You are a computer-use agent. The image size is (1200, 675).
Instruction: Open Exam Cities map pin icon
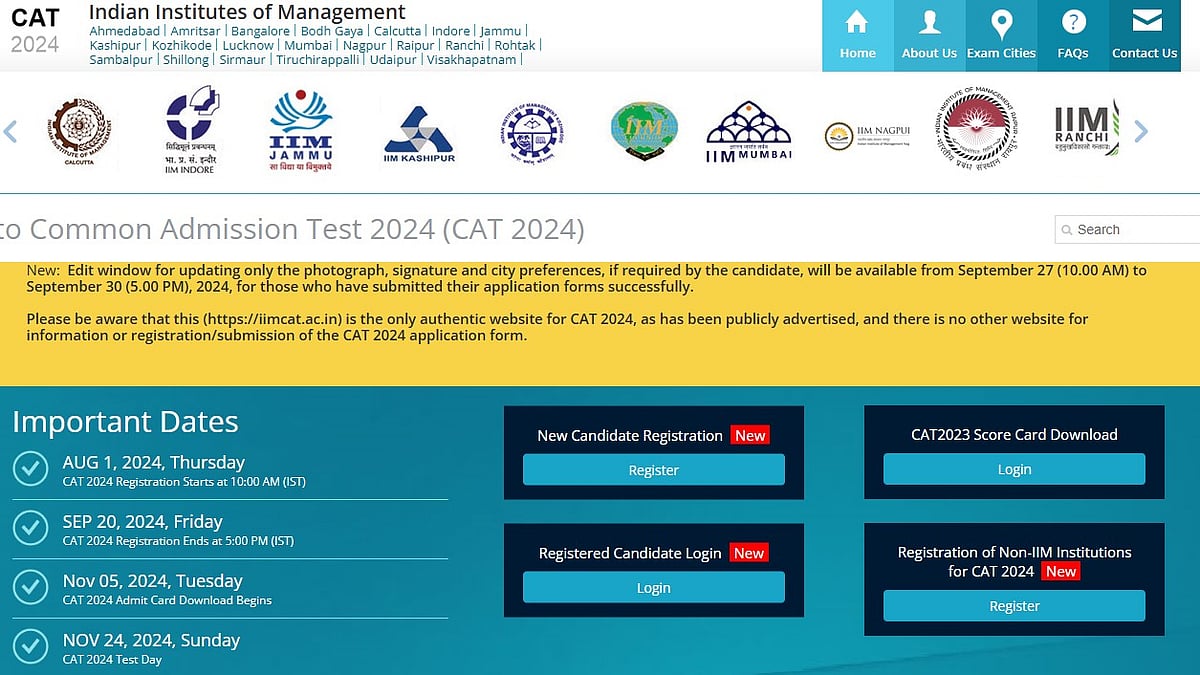click(1001, 24)
